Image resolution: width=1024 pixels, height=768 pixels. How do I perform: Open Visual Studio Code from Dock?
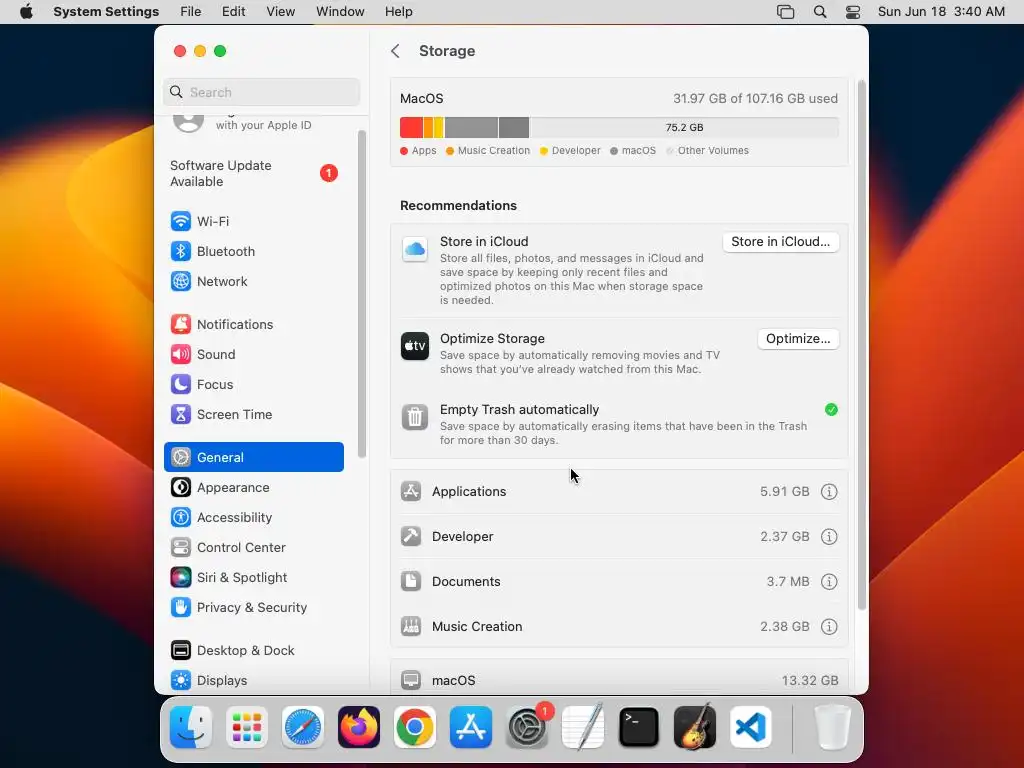coord(751,727)
